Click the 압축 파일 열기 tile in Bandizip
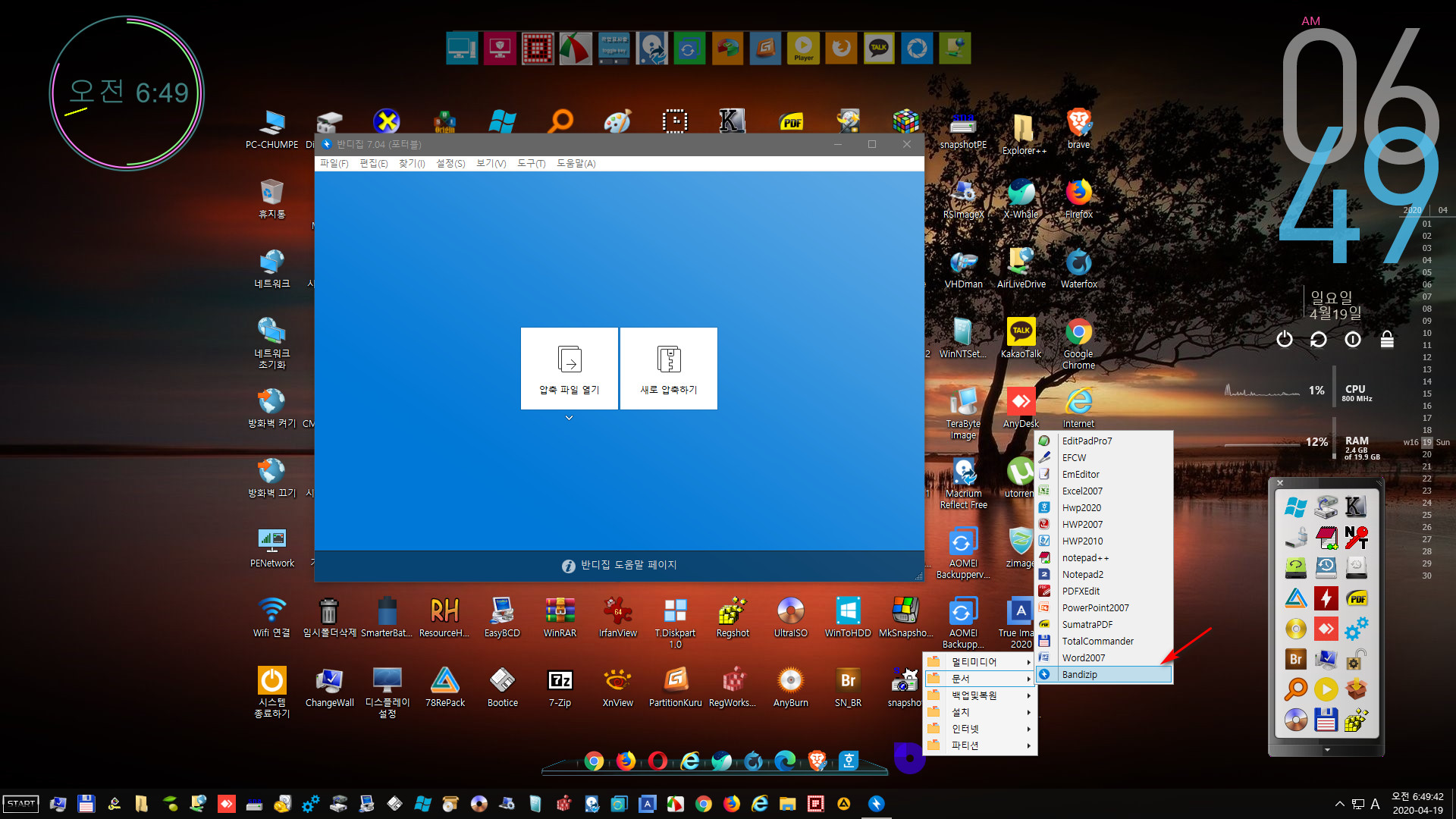The height and width of the screenshot is (819, 1456). (x=570, y=369)
